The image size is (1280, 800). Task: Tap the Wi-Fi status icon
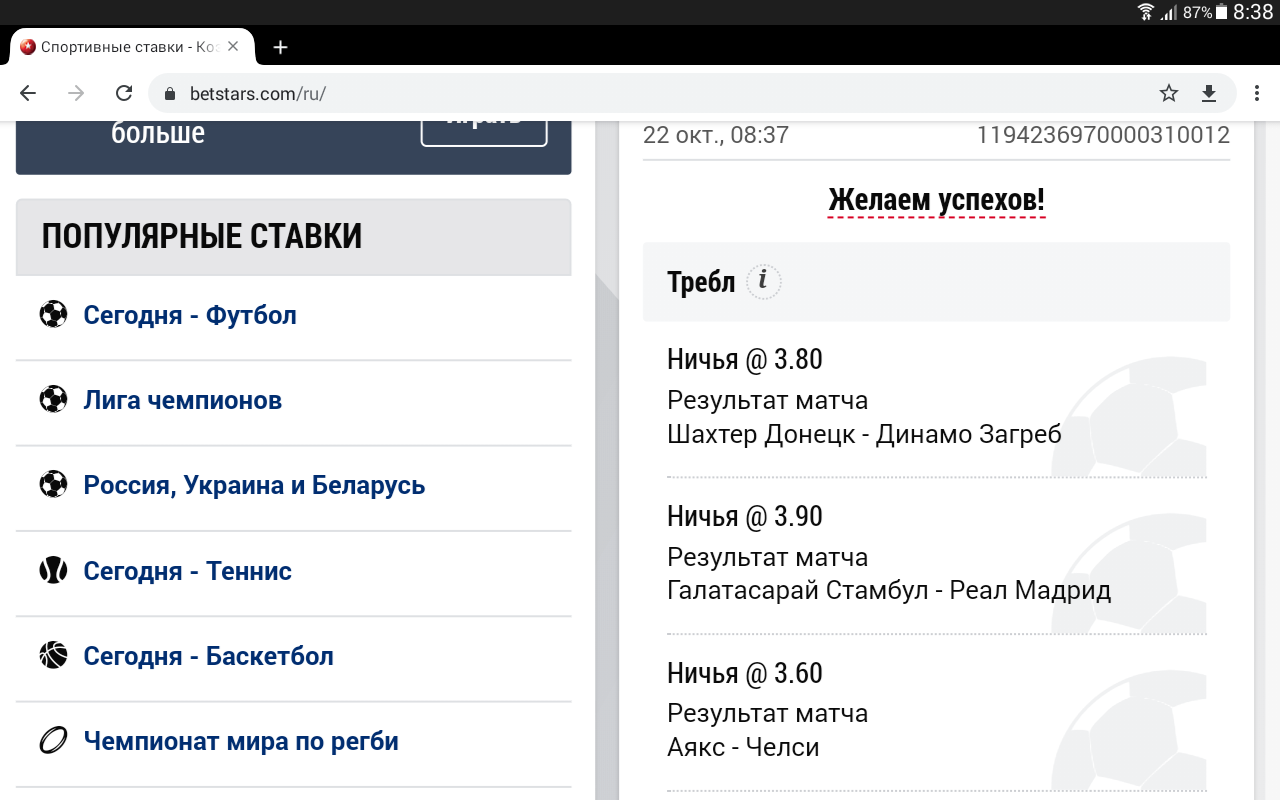[1145, 12]
